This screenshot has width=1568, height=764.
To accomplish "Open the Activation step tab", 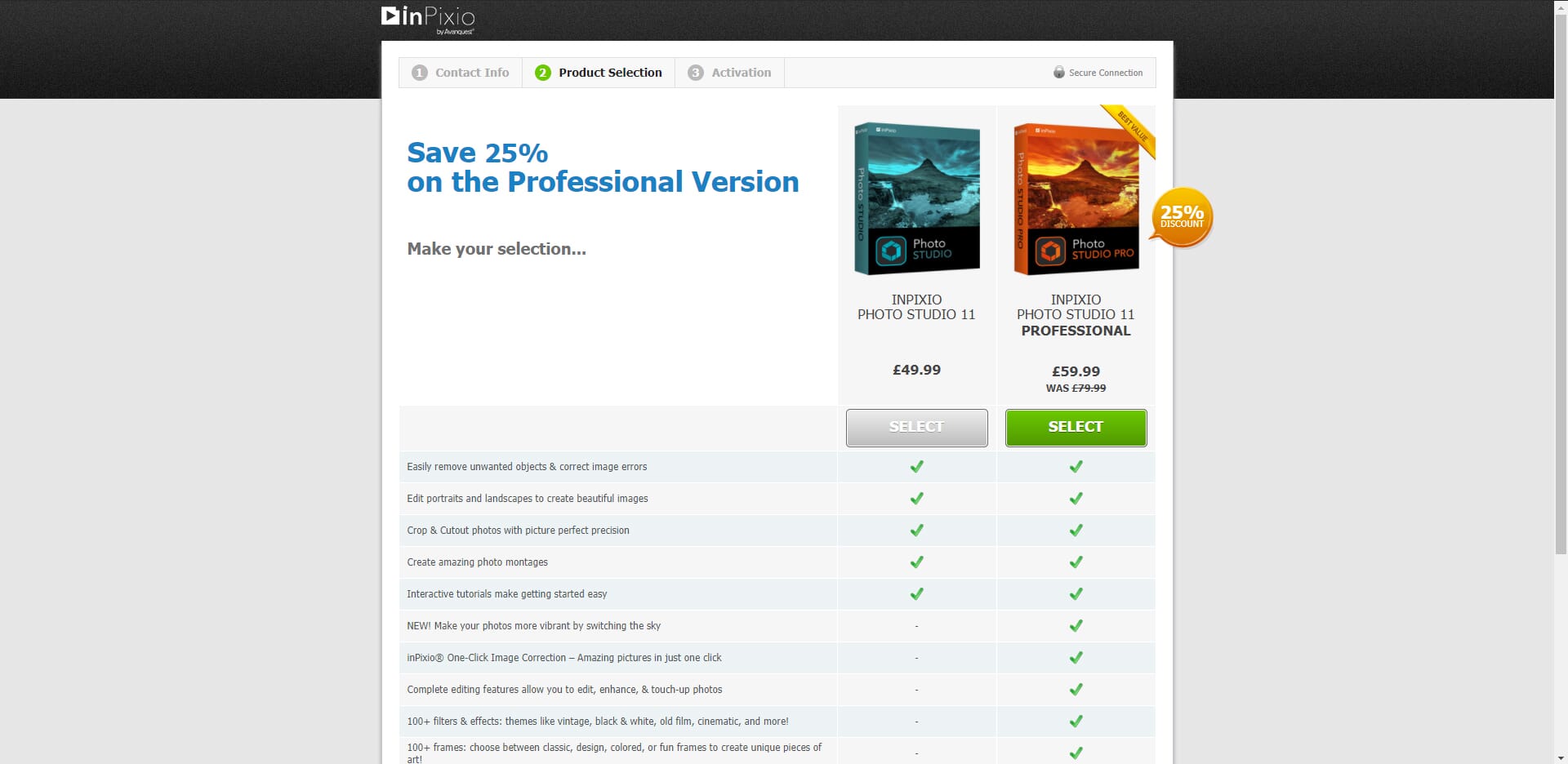I will click(x=729, y=73).
